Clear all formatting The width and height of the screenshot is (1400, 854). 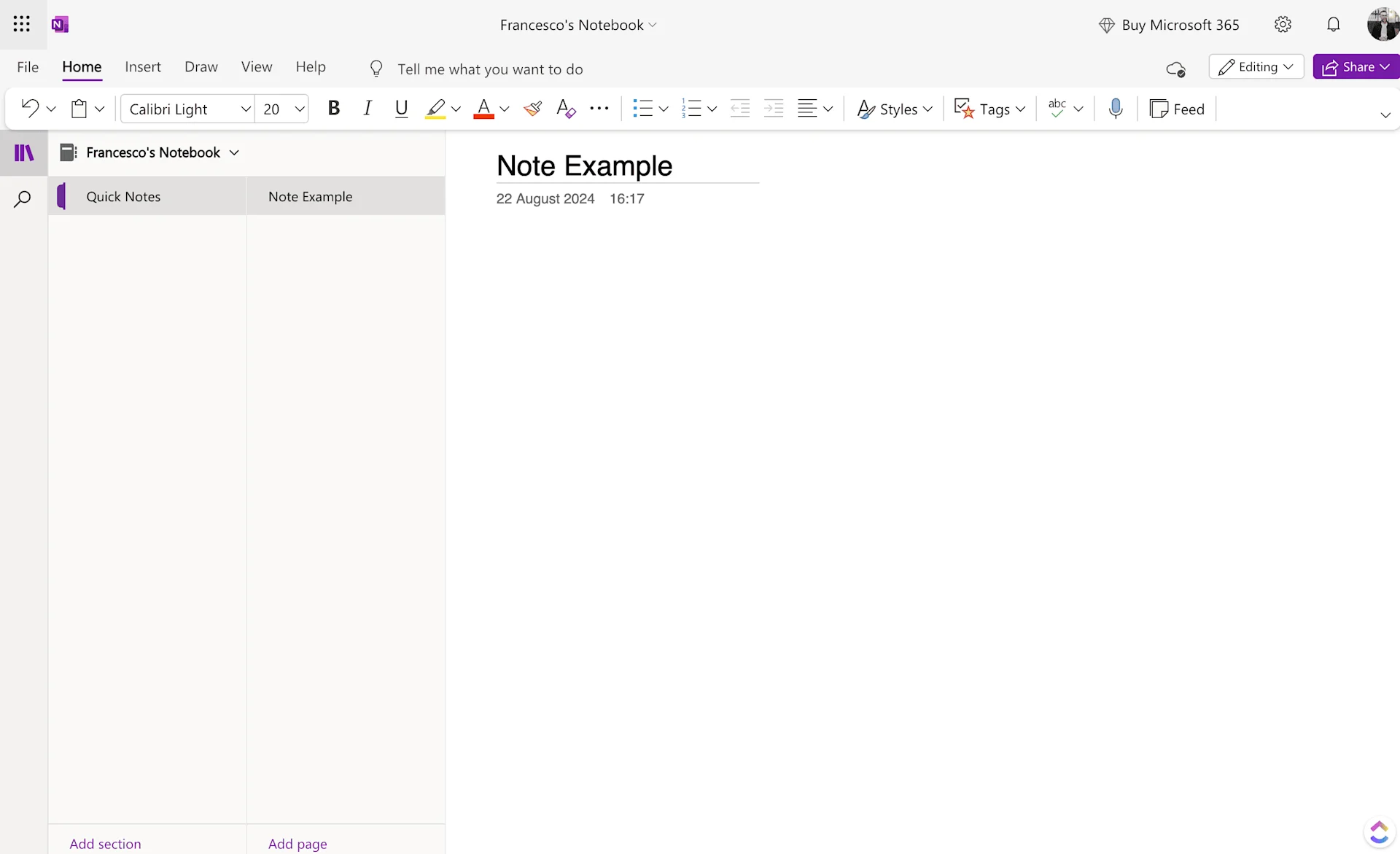567,108
